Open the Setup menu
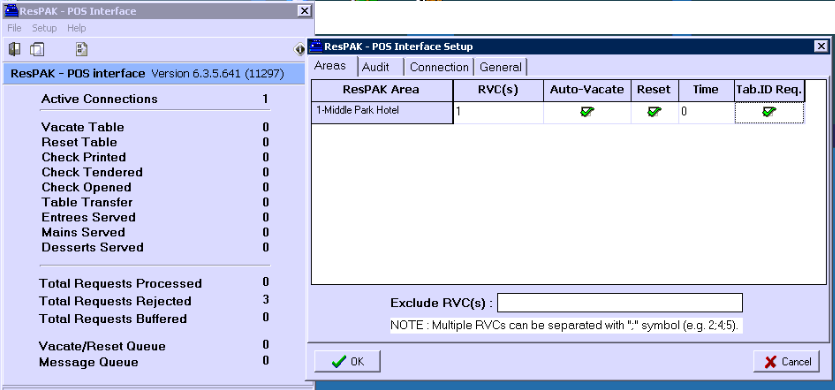 (44, 28)
